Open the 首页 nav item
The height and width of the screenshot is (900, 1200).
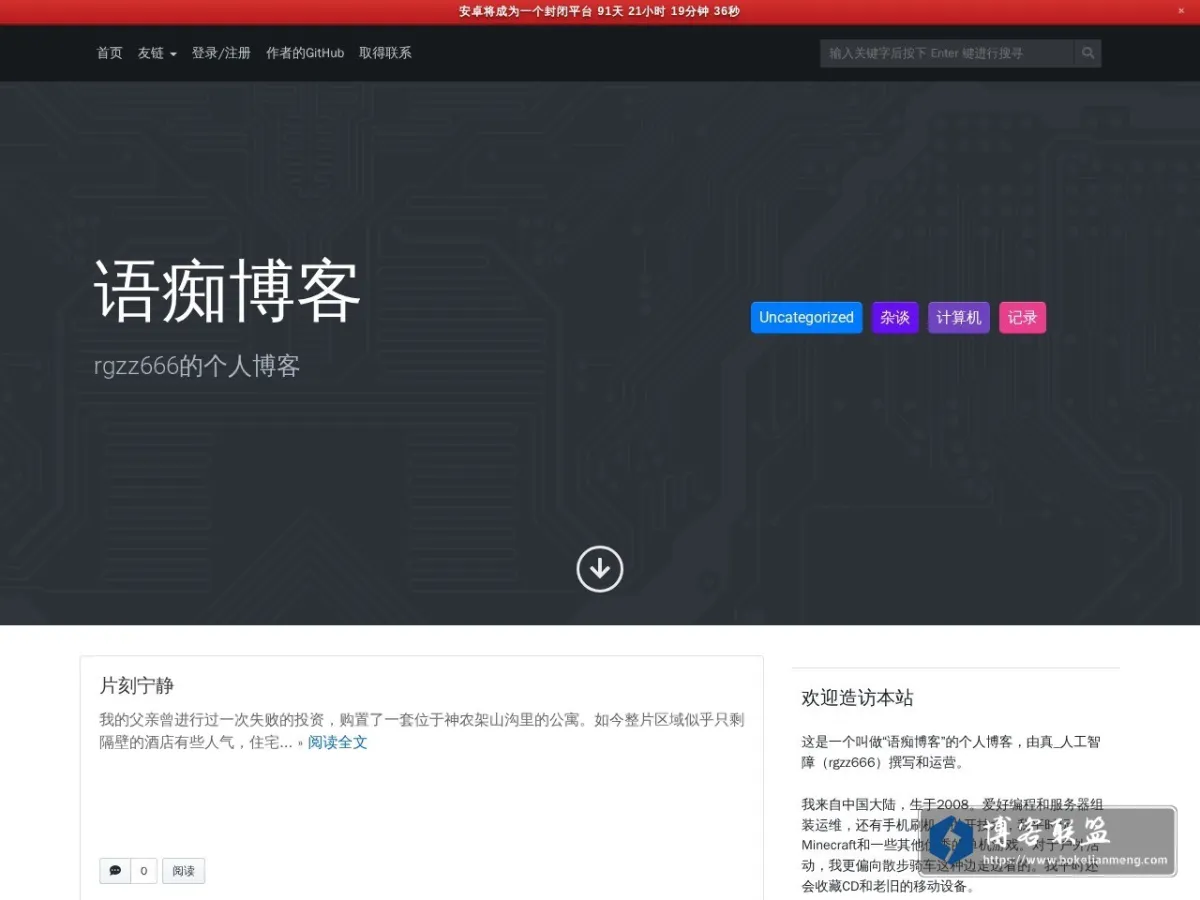[109, 53]
